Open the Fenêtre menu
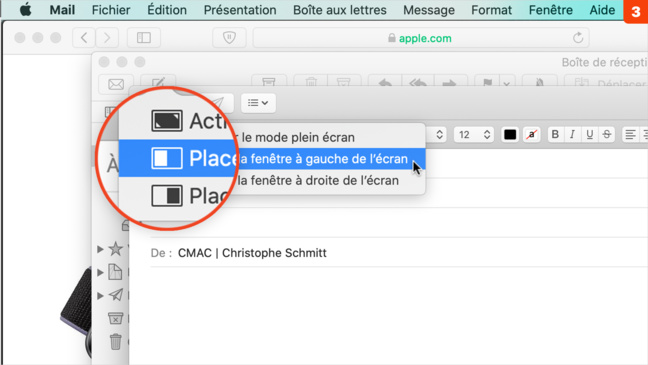The image size is (648, 365). [x=550, y=10]
